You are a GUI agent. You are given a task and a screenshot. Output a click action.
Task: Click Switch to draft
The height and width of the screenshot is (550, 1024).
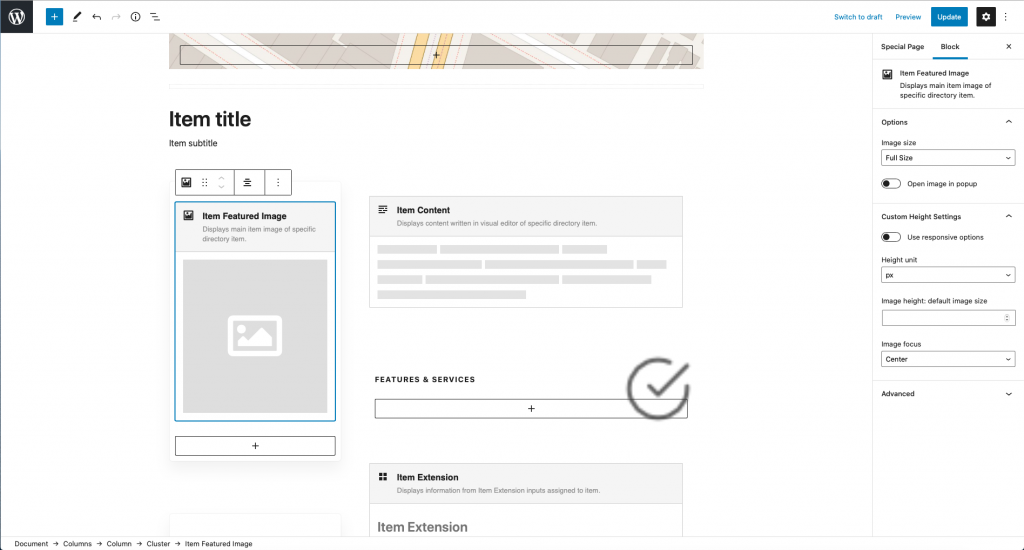857,17
